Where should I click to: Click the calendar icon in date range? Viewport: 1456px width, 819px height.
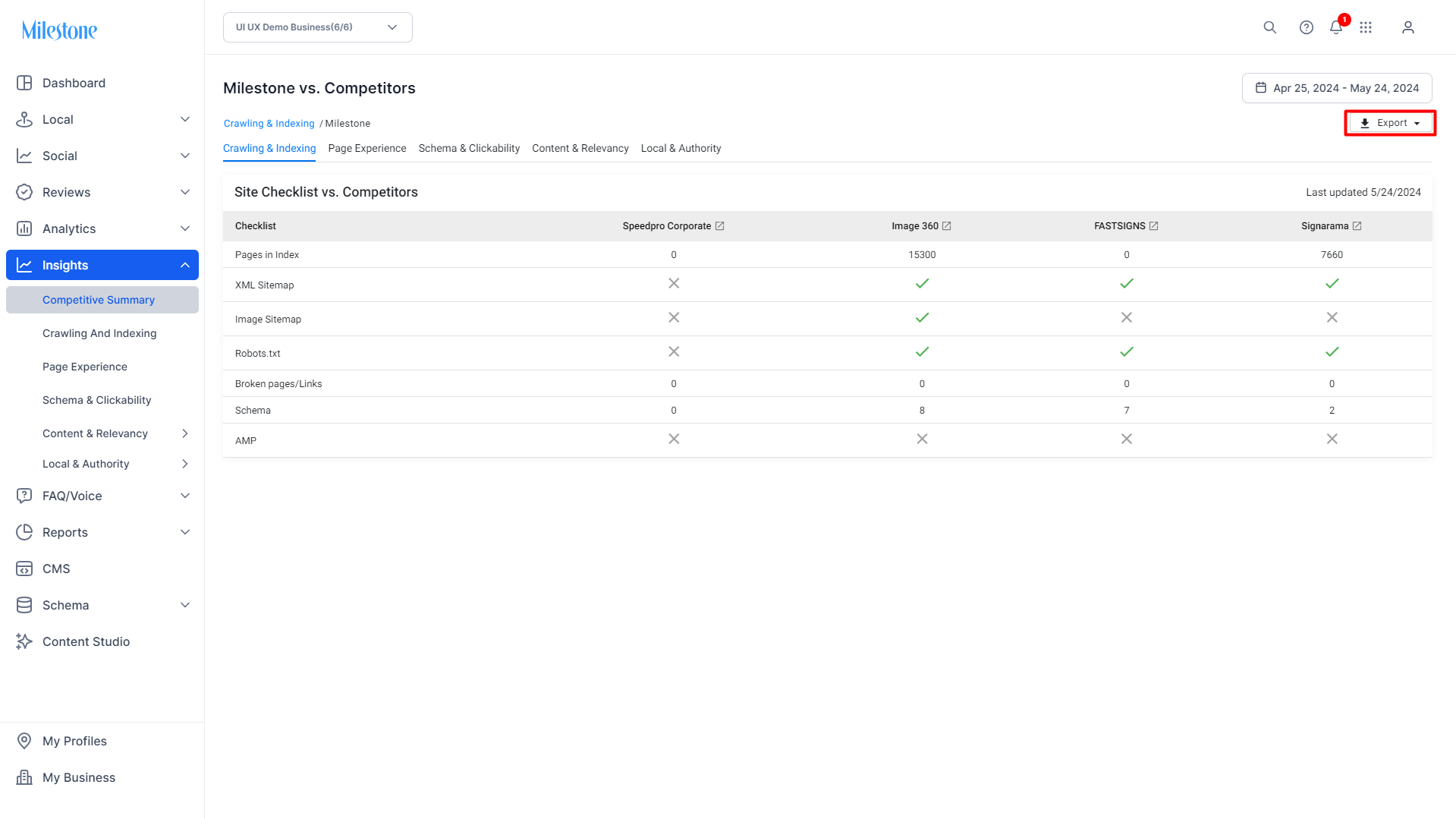1261,88
